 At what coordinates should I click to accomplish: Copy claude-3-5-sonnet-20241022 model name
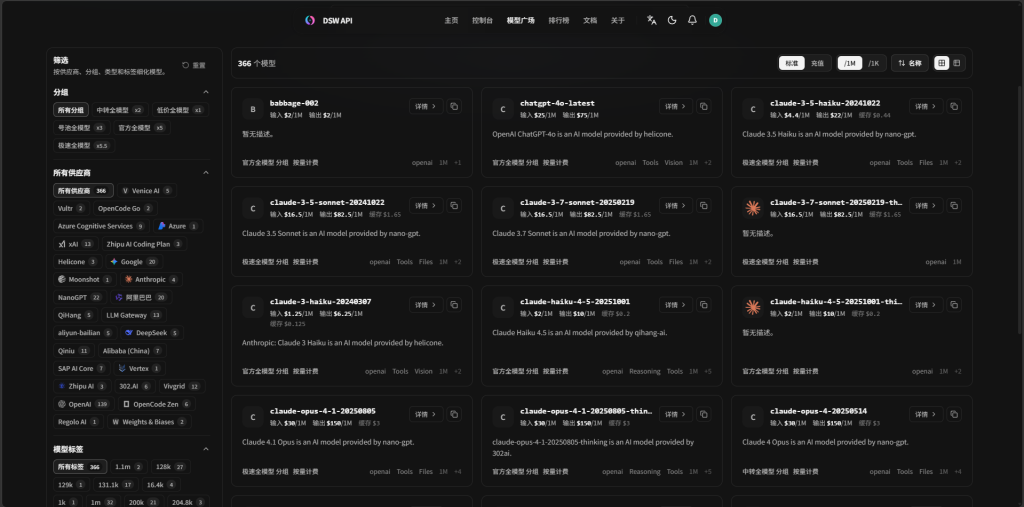pyautogui.click(x=454, y=206)
